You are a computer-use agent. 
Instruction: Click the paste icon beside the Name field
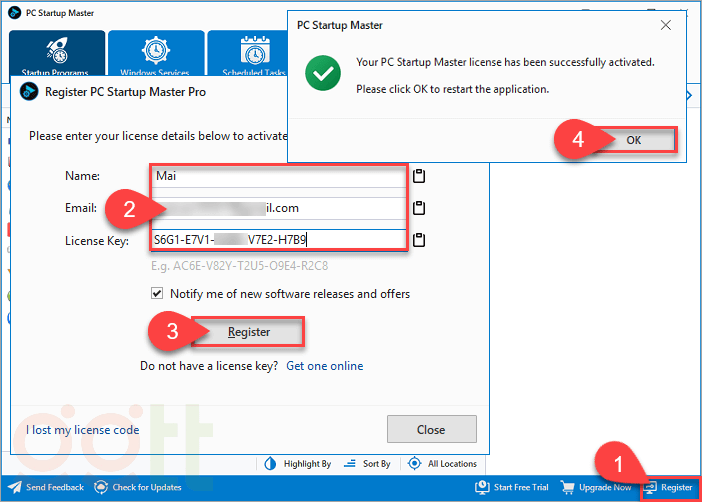[x=420, y=177]
